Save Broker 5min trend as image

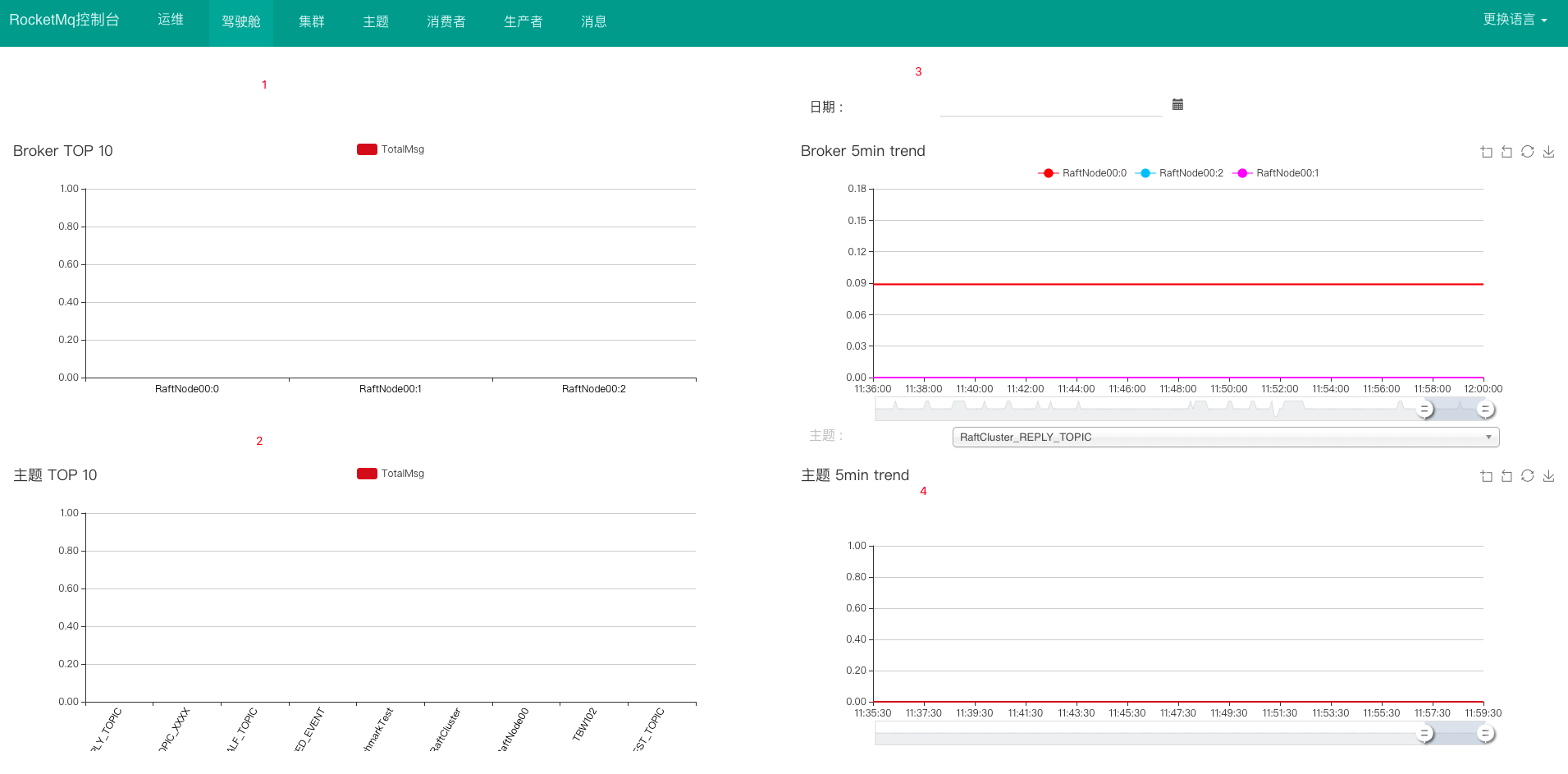pos(1548,152)
